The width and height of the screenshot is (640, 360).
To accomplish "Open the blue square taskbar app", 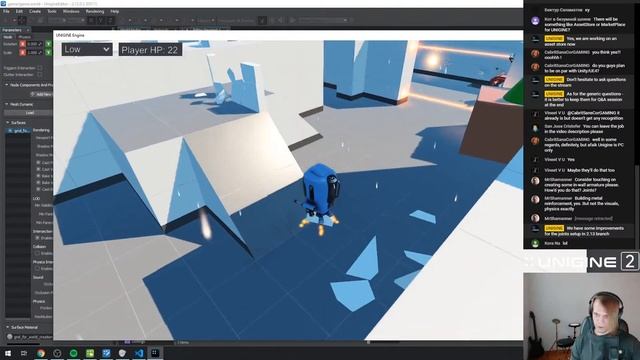I will pyautogui.click(x=106, y=353).
